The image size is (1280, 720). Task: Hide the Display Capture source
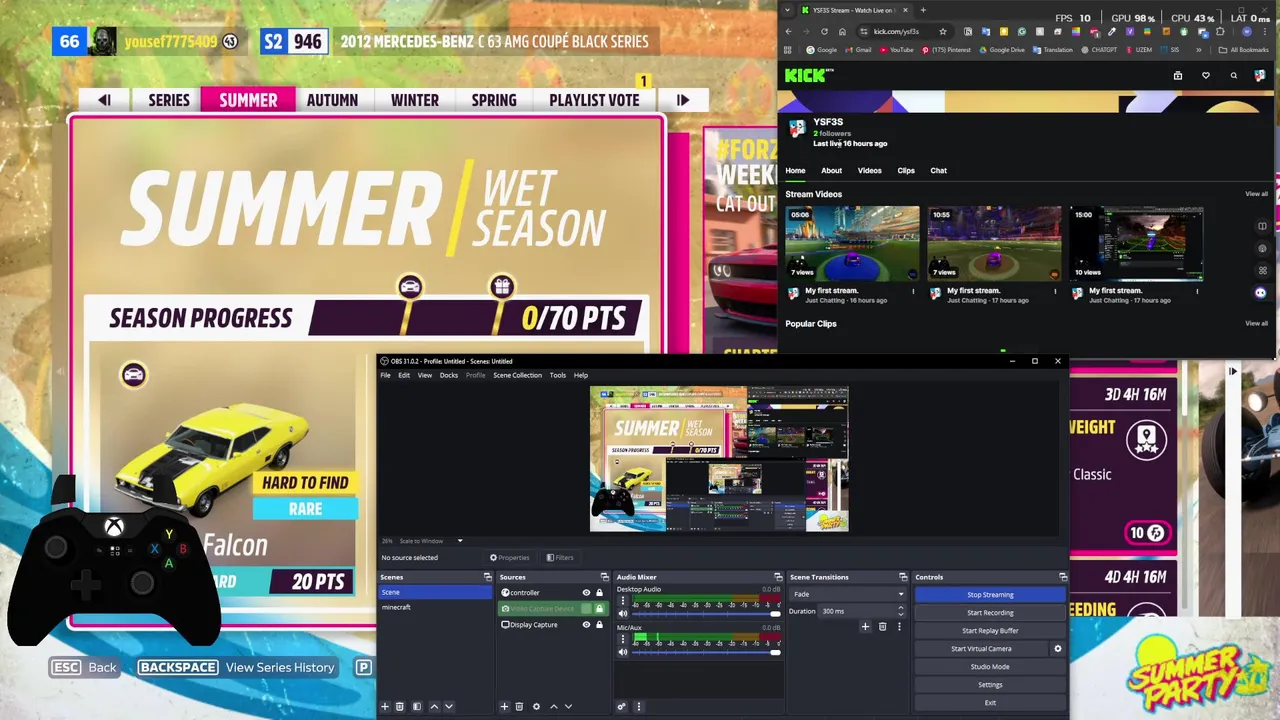(586, 625)
